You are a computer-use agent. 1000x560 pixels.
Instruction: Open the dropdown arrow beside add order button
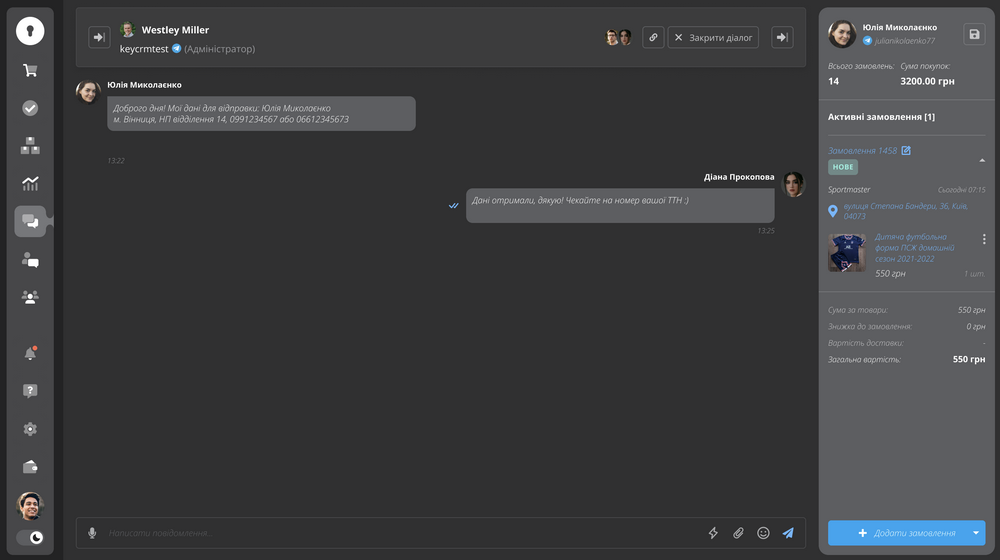[976, 533]
